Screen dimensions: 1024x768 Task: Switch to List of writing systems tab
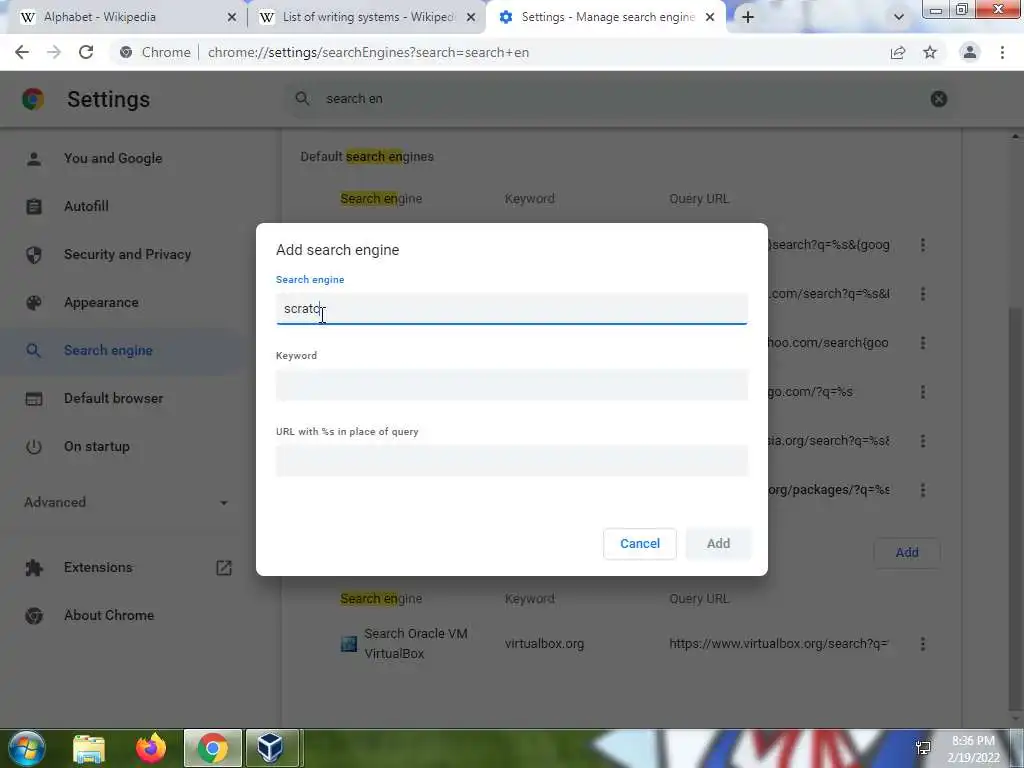click(366, 17)
